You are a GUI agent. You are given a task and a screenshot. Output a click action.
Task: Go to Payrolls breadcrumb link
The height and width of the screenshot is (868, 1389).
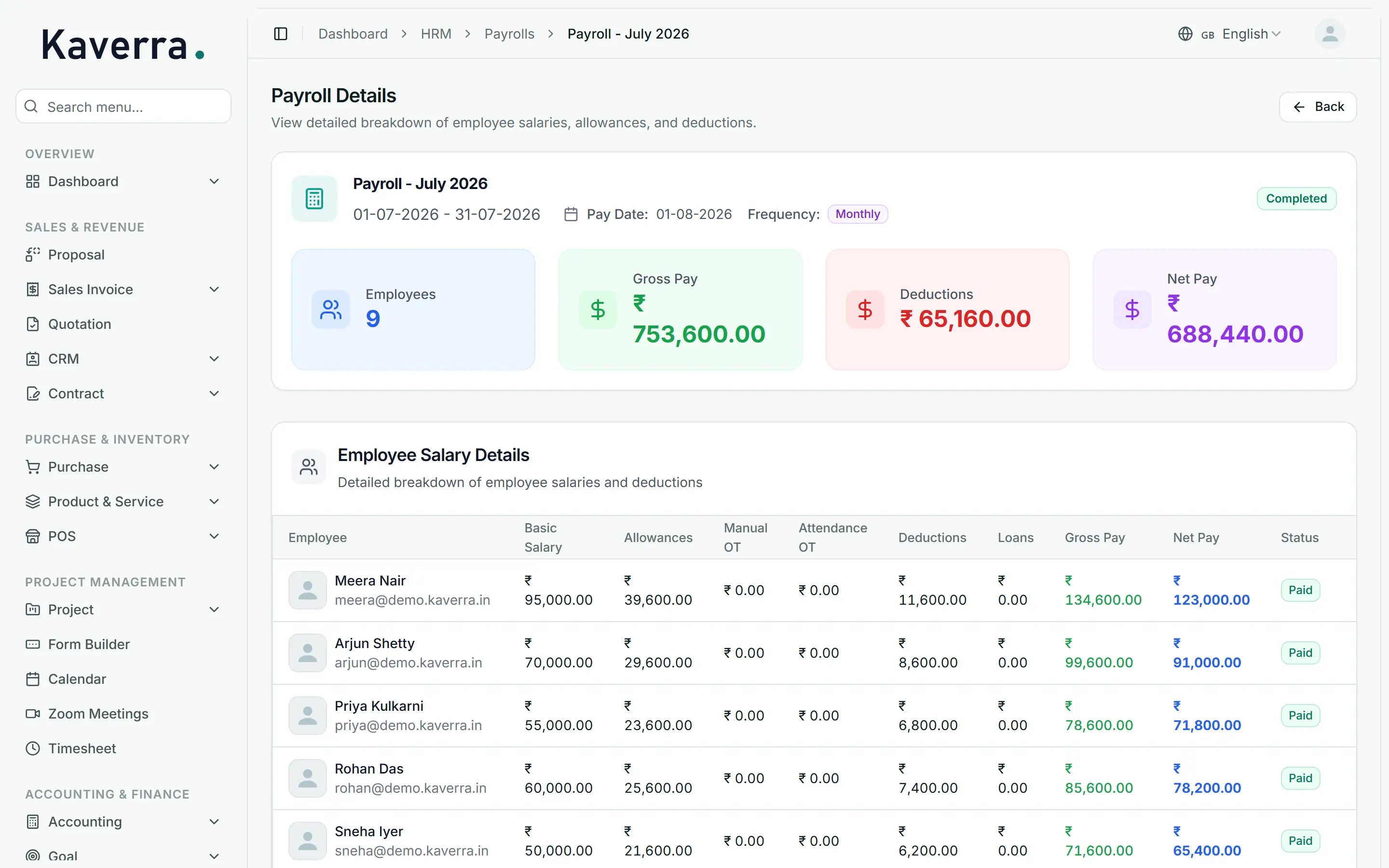509,34
